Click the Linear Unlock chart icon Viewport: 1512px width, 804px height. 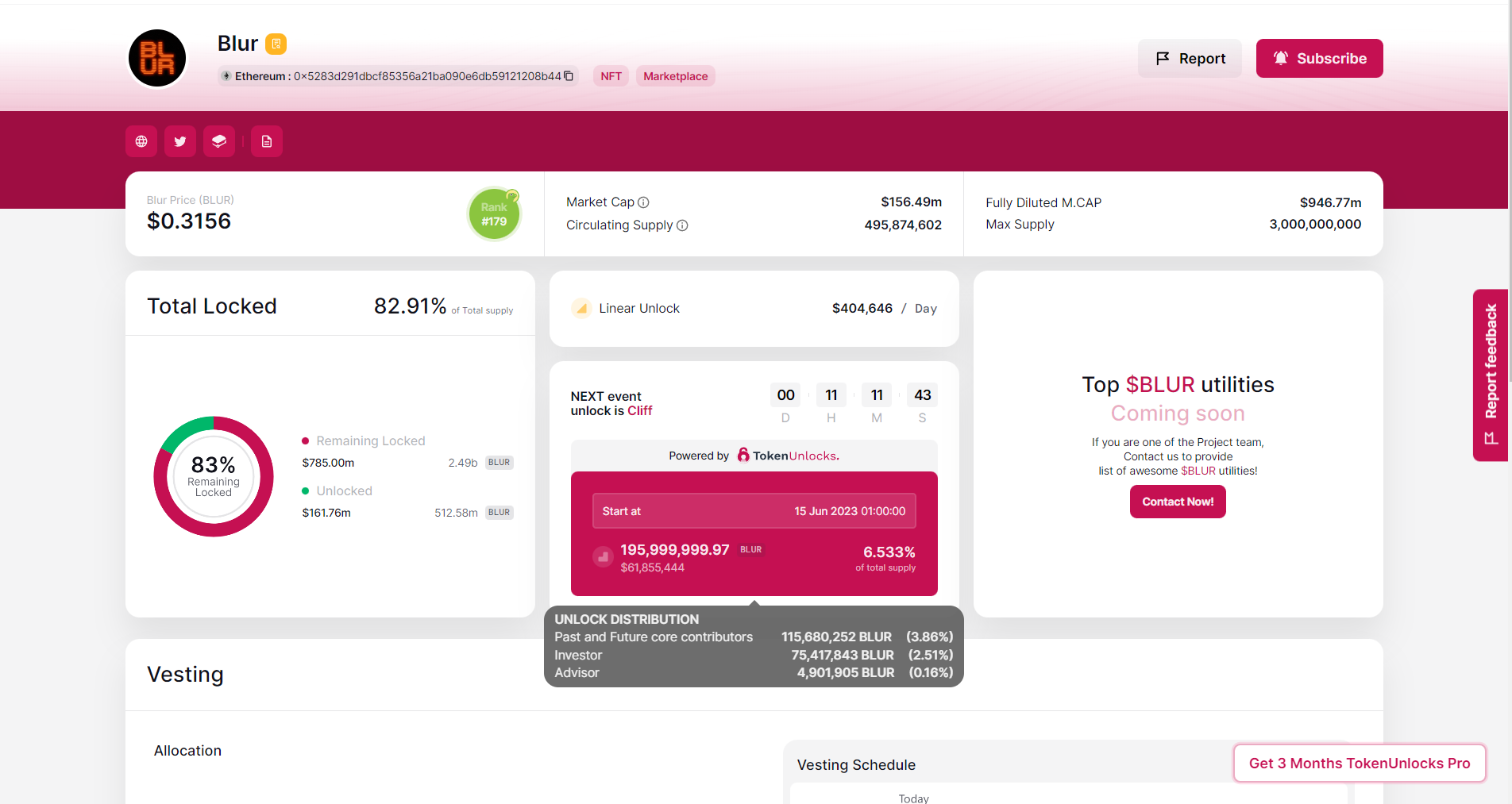[581, 308]
